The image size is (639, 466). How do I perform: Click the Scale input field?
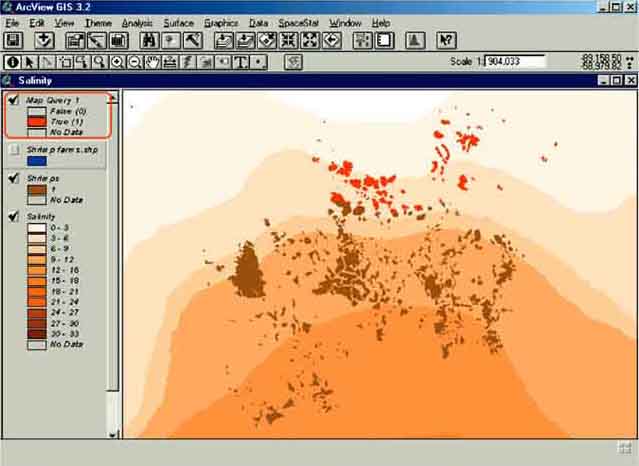tap(515, 61)
